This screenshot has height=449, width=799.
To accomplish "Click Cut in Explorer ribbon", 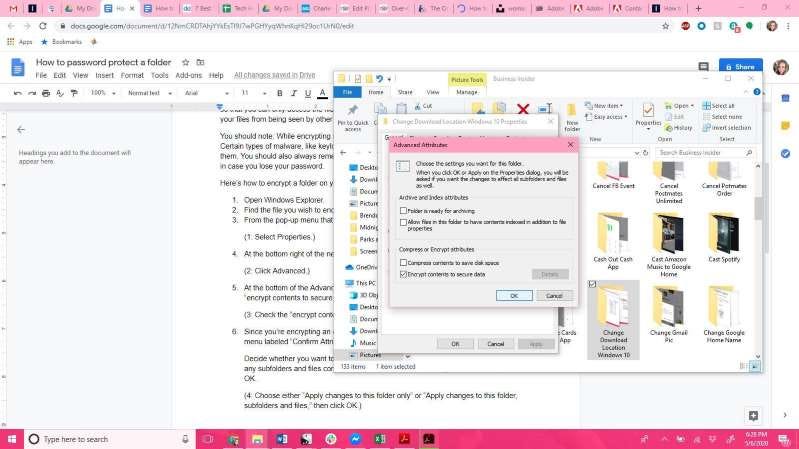I will (423, 106).
